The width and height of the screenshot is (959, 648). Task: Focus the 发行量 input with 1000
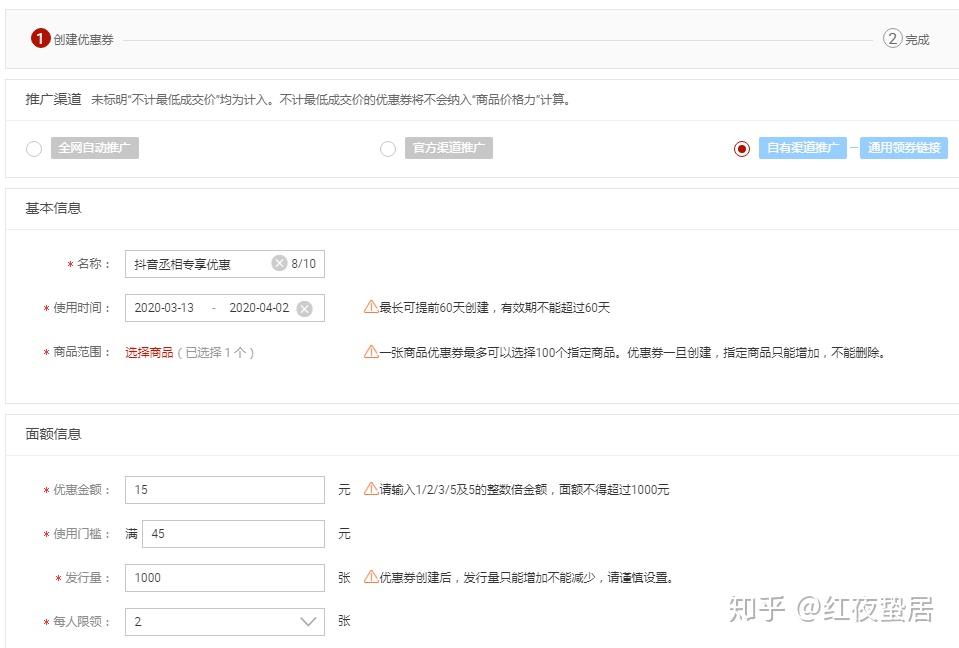point(224,578)
